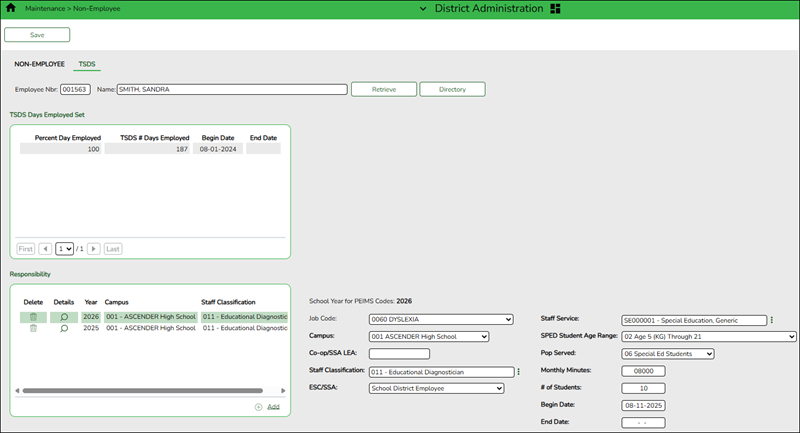Open the Job Code dropdown

440,320
